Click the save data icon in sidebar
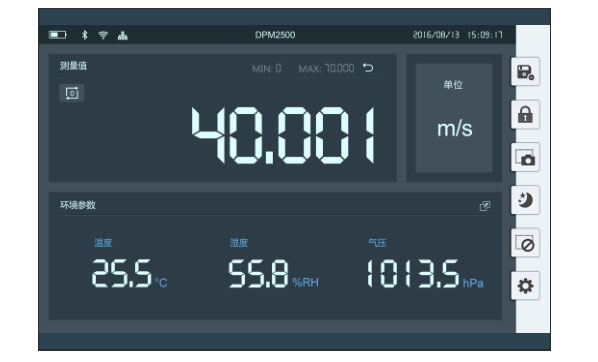 pos(525,72)
